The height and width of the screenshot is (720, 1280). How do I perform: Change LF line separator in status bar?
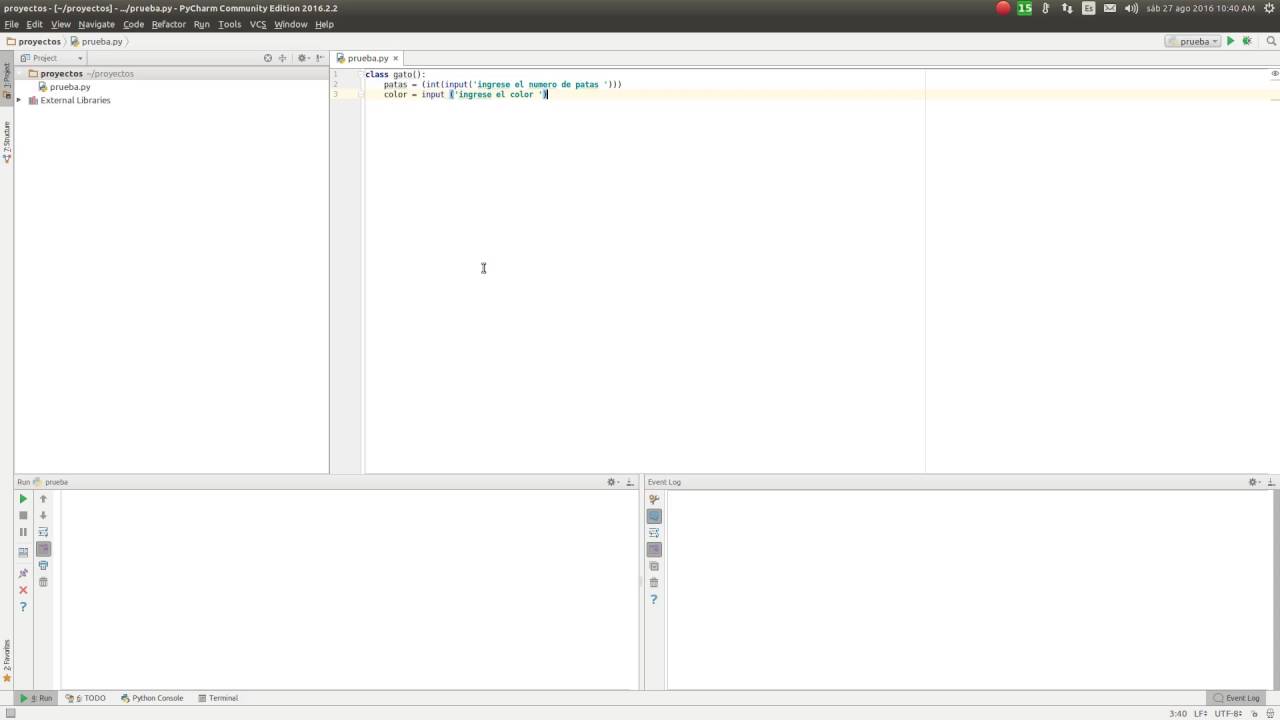pyautogui.click(x=1201, y=714)
